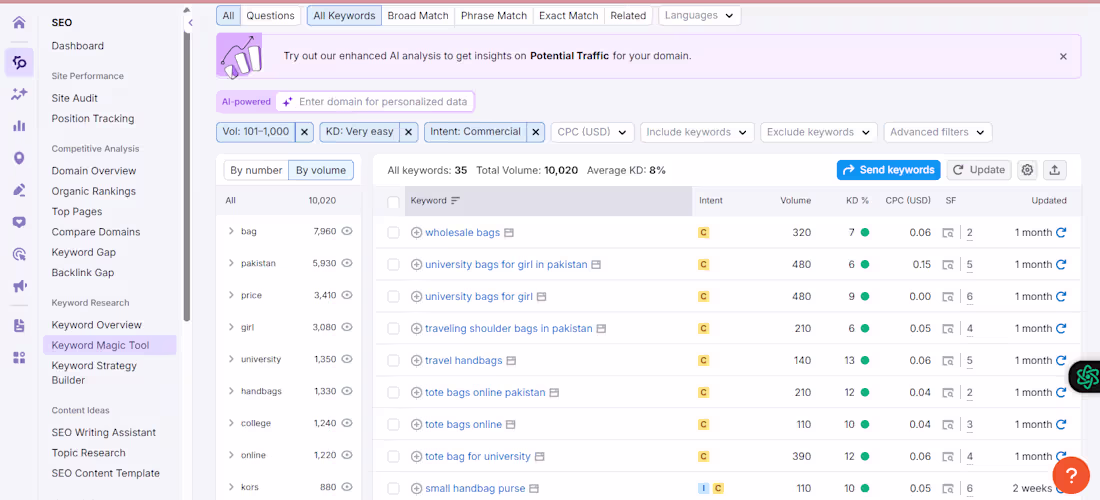1100x500 pixels.
Task: Dismiss the AI analysis banner
Action: (1064, 56)
